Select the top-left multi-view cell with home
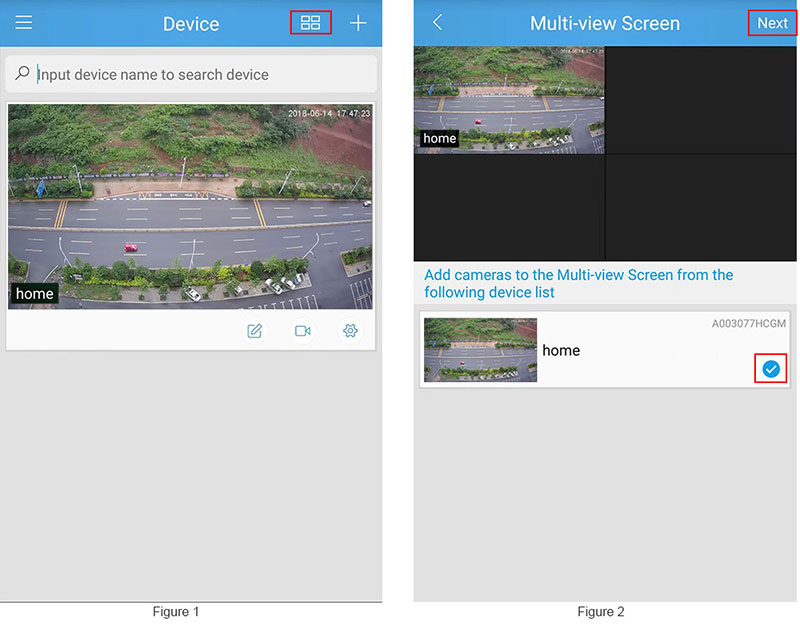 click(x=509, y=100)
